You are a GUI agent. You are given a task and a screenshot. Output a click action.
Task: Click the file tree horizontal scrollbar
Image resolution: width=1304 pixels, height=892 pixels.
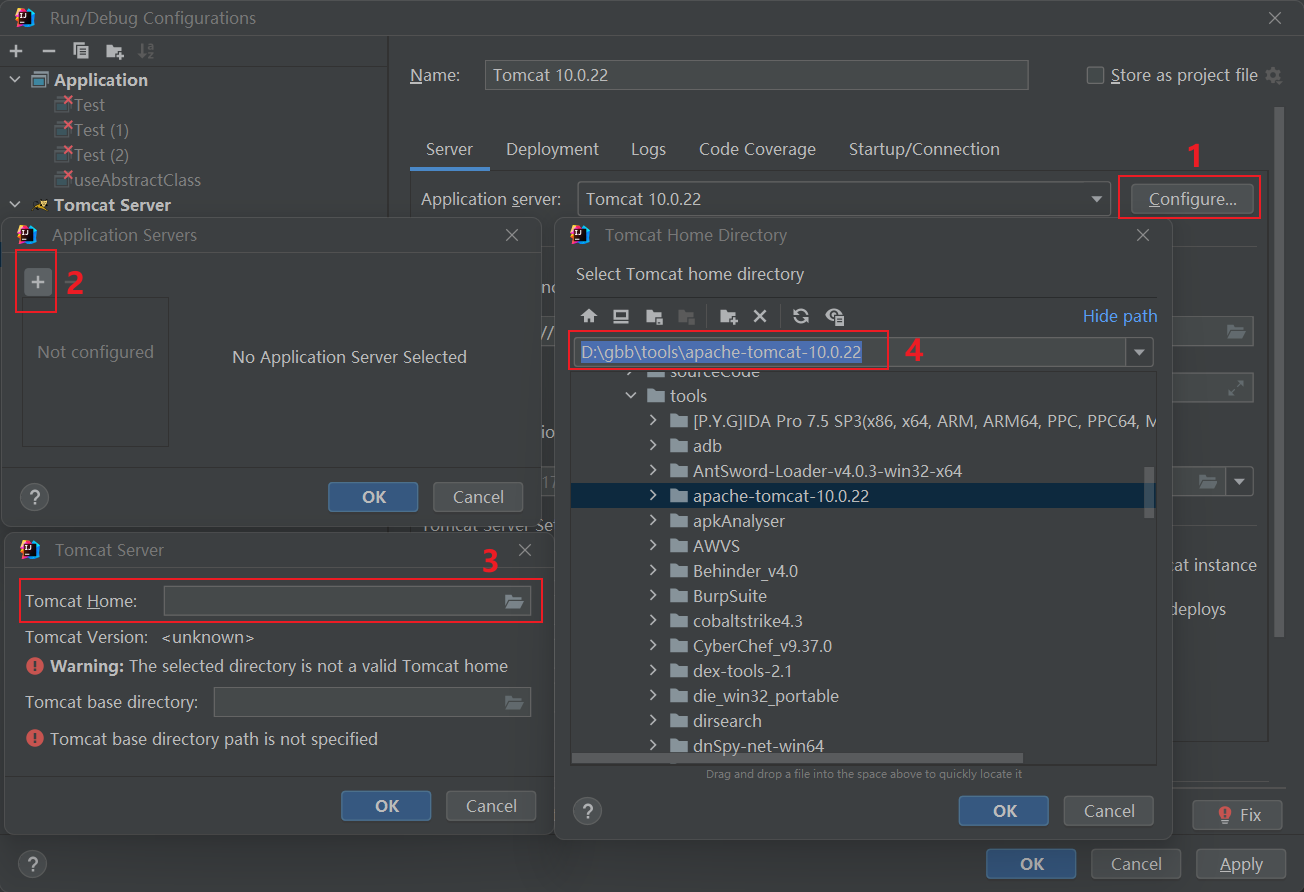797,758
